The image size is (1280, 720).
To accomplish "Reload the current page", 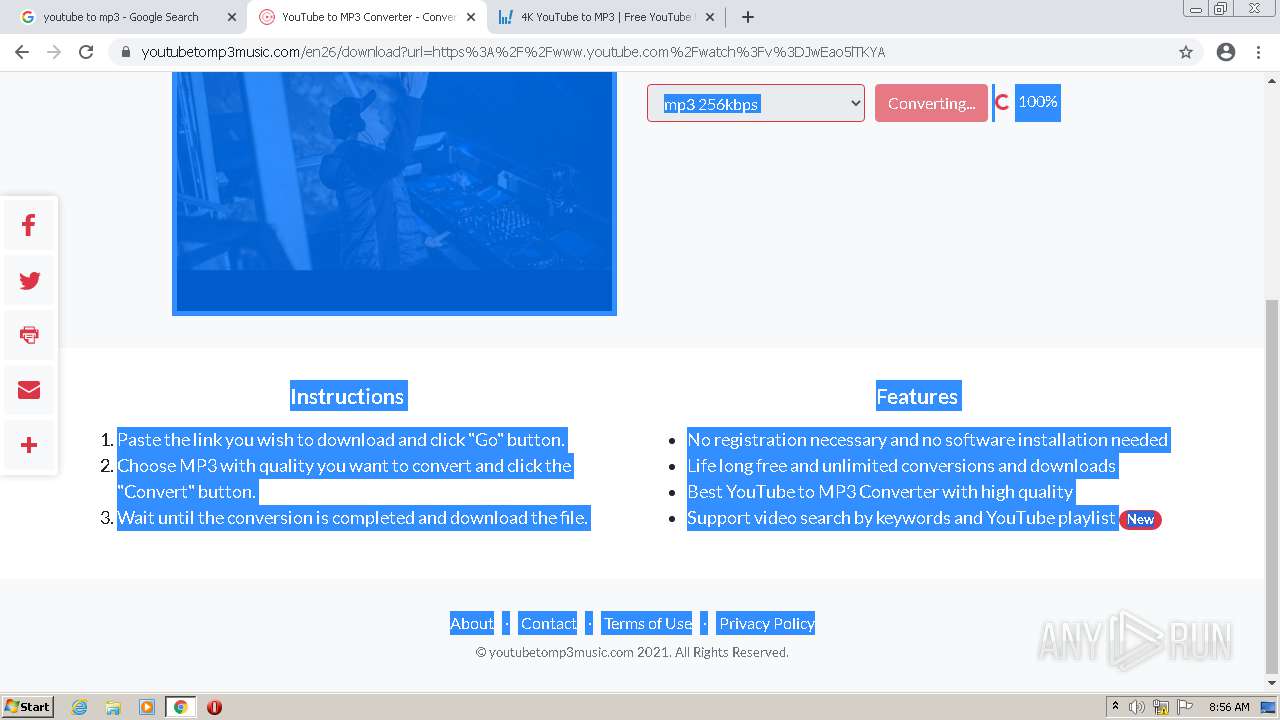I will (86, 52).
